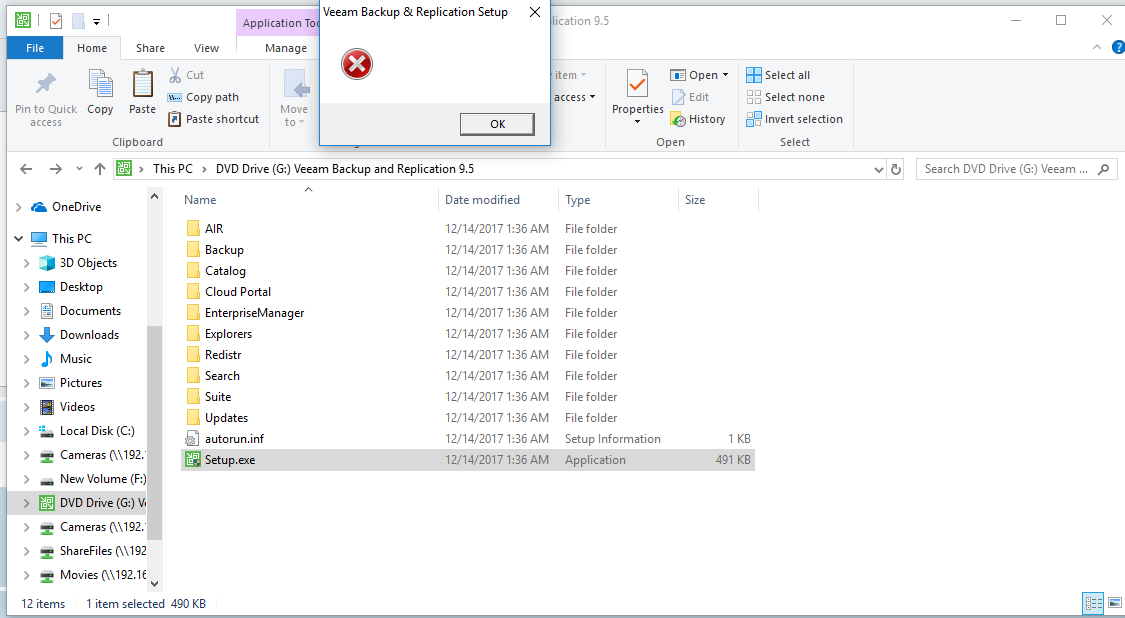Switch to the Share ribbon tab
The image size is (1125, 618).
(x=151, y=48)
